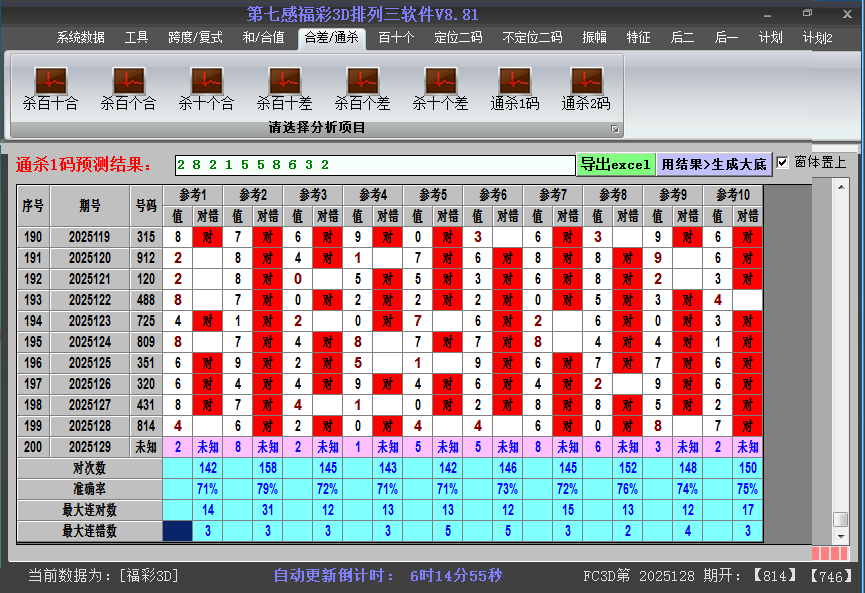Open the 通杀1码 analysis icon
Image resolution: width=865 pixels, height=593 pixels.
[514, 88]
